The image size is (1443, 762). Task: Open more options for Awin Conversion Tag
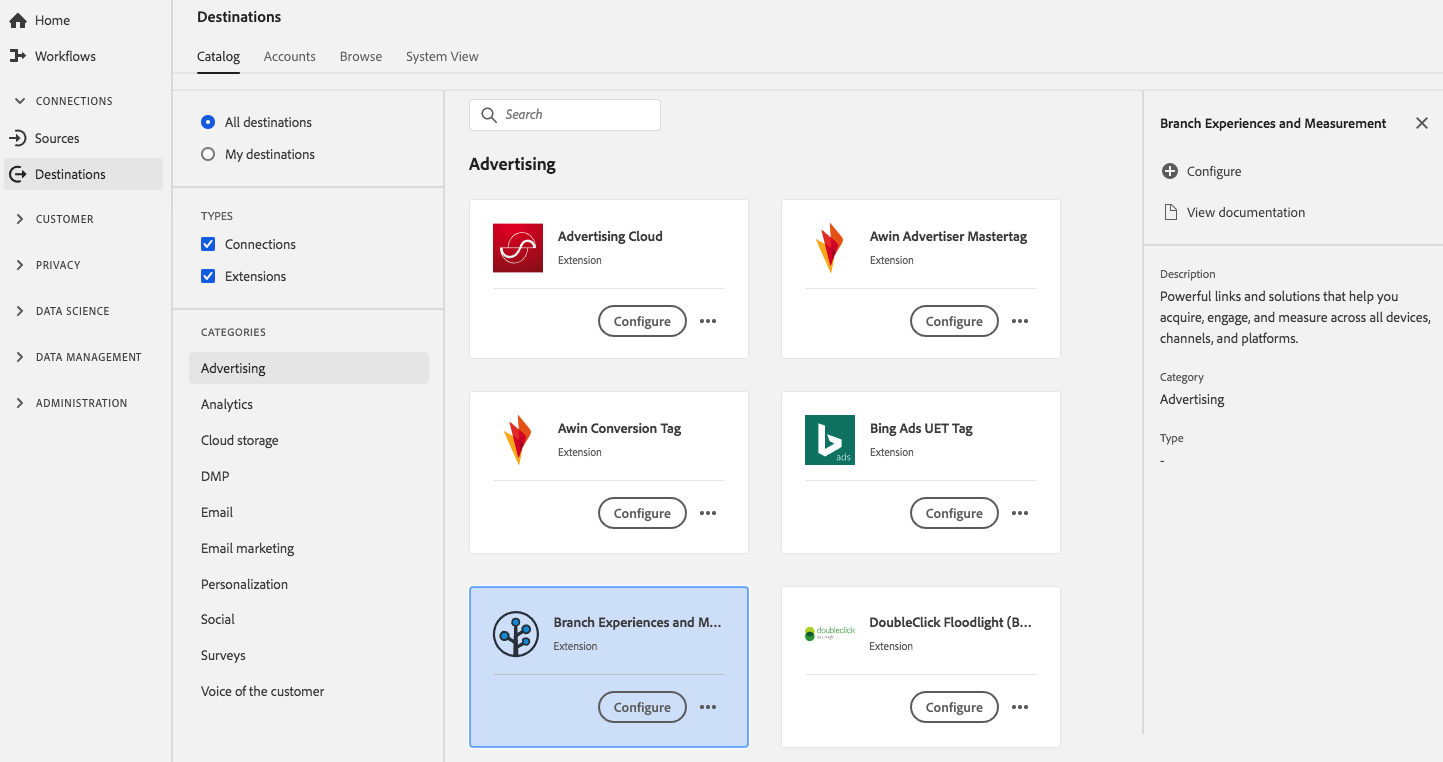(x=708, y=513)
